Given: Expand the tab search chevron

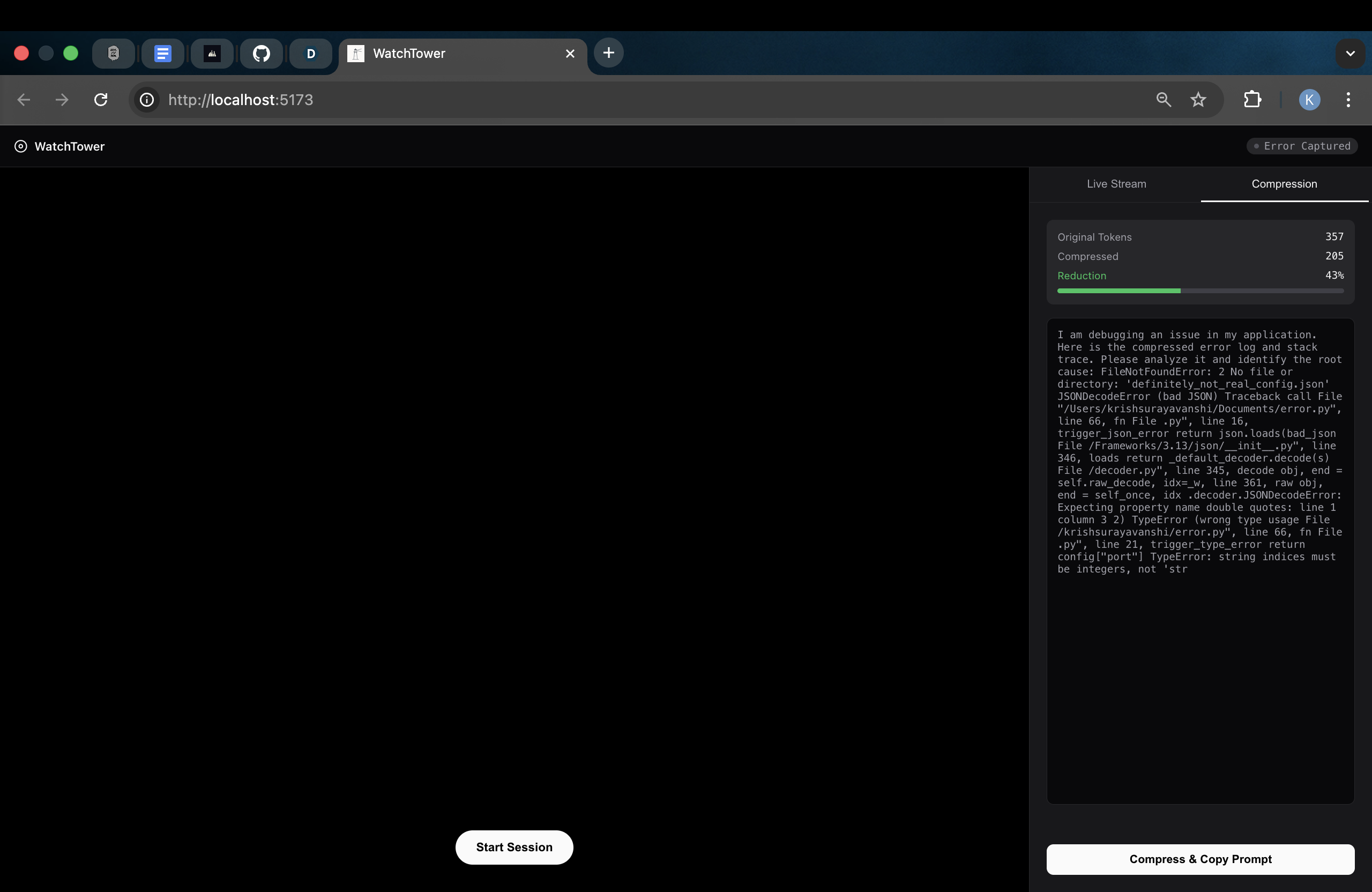Looking at the screenshot, I should pyautogui.click(x=1350, y=54).
